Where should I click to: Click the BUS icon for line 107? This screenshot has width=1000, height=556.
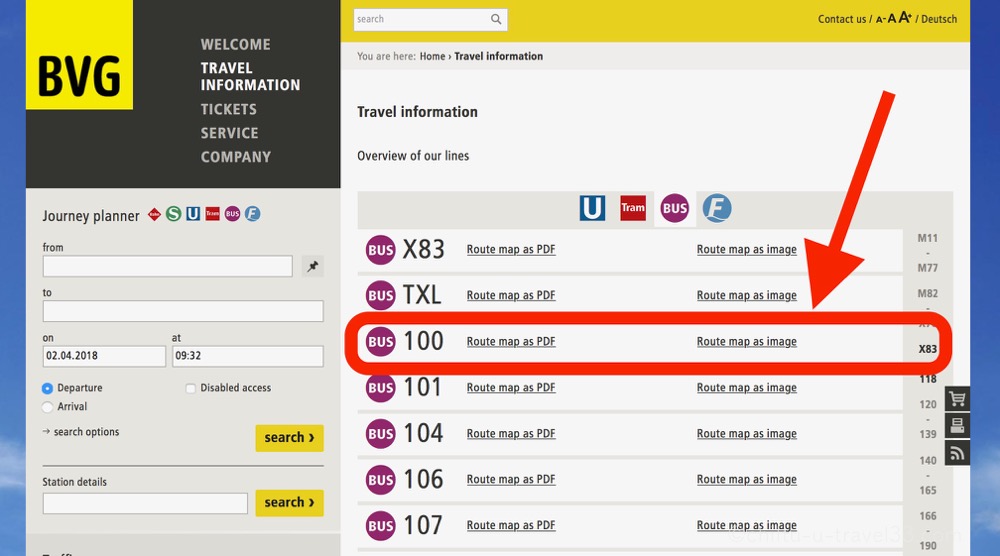tap(381, 525)
